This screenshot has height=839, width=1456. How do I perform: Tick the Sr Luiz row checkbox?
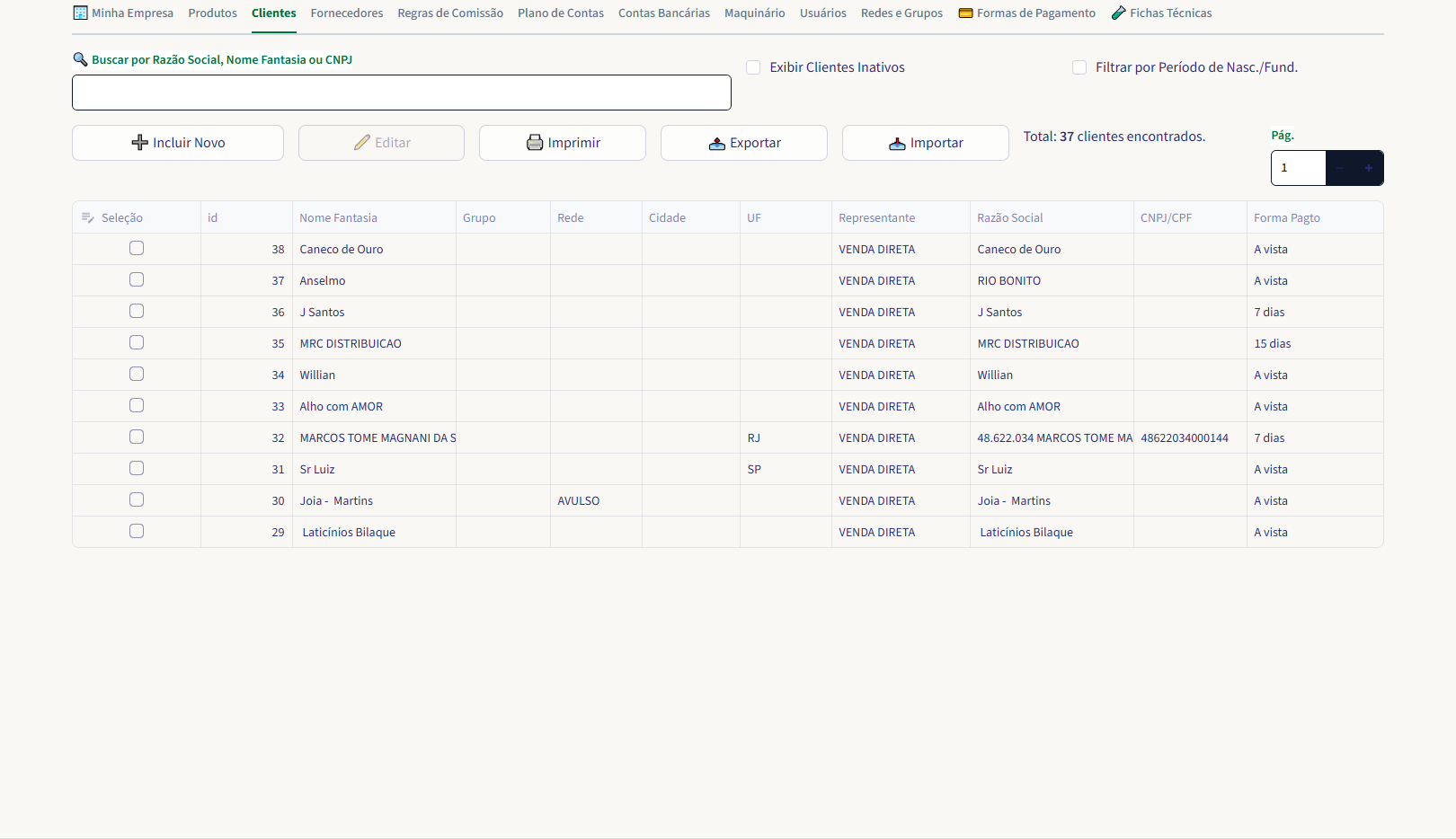point(137,468)
